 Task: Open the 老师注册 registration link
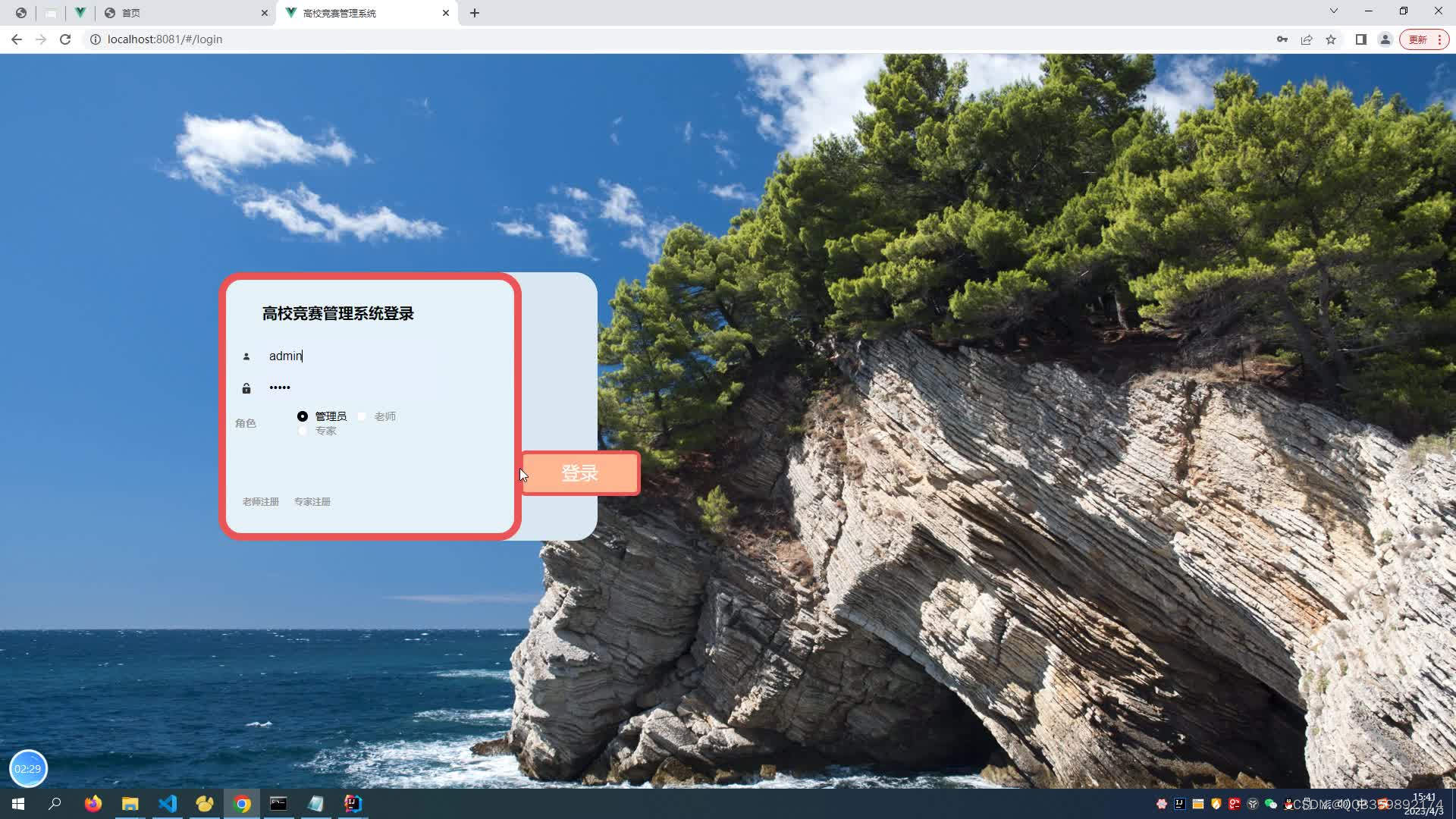(x=261, y=501)
